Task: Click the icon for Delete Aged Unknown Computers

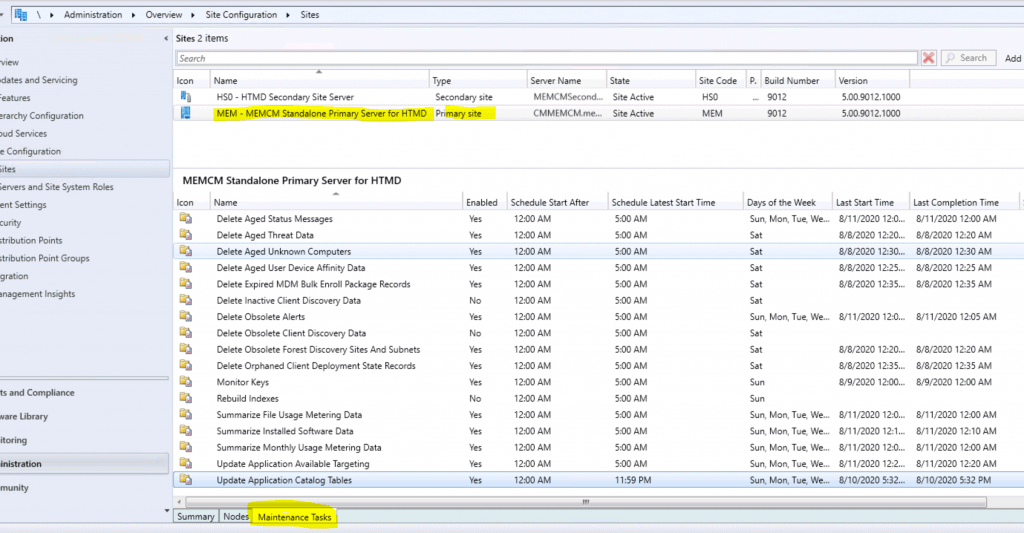Action: point(185,251)
